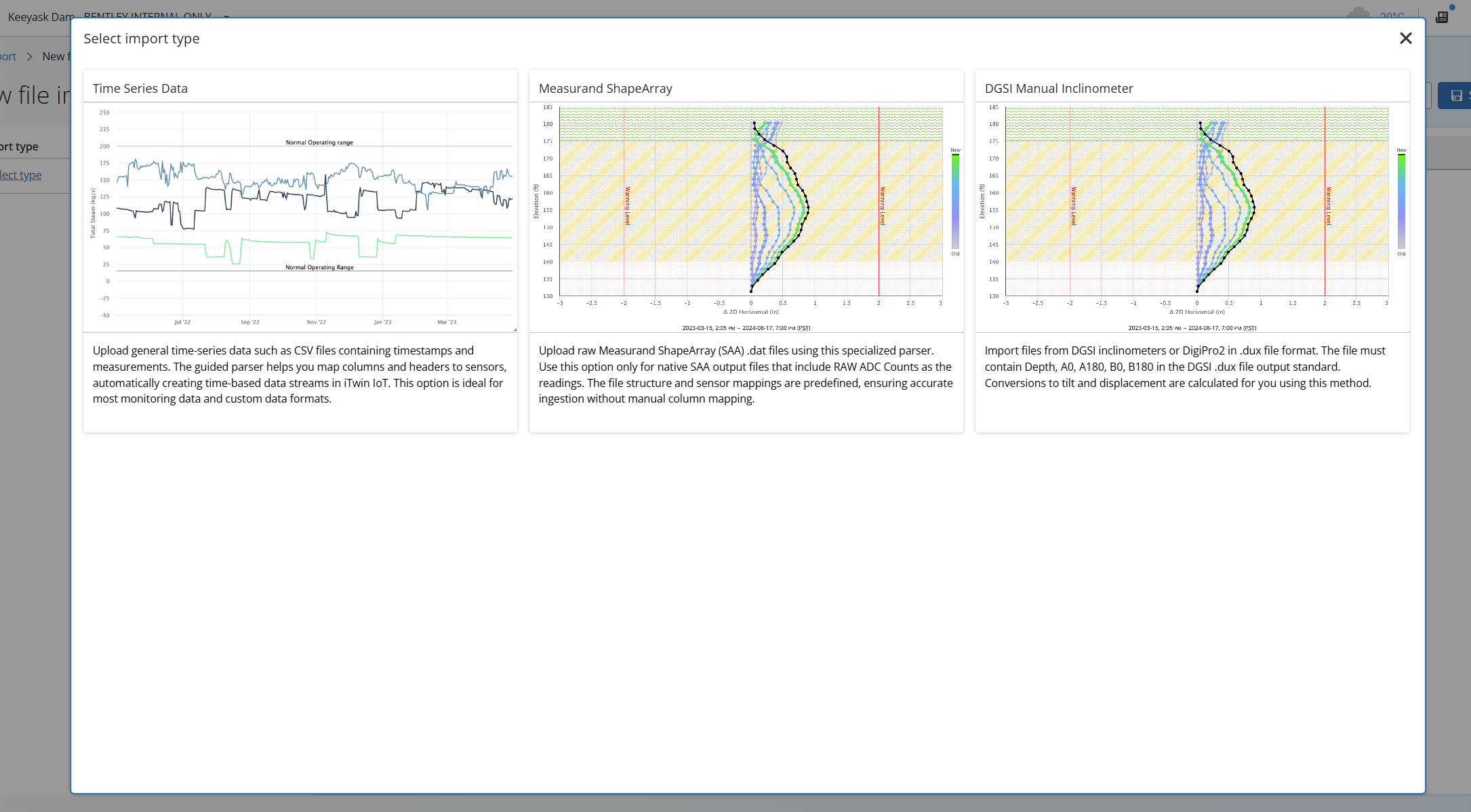Screen dimensions: 1471x812
Task: Go to the import breadcrumb link
Action: click(x=8, y=56)
